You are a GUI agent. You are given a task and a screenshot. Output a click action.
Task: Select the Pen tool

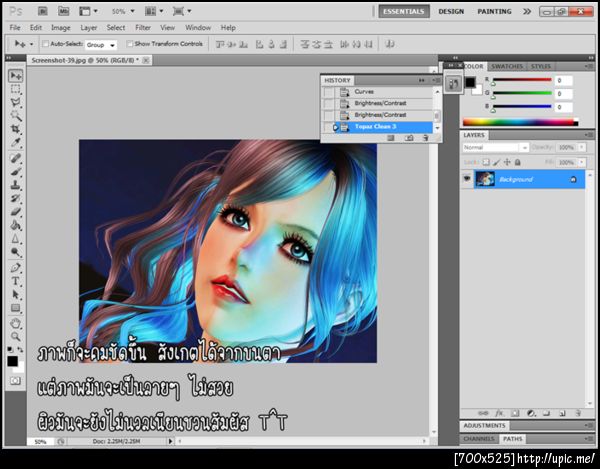click(x=16, y=268)
